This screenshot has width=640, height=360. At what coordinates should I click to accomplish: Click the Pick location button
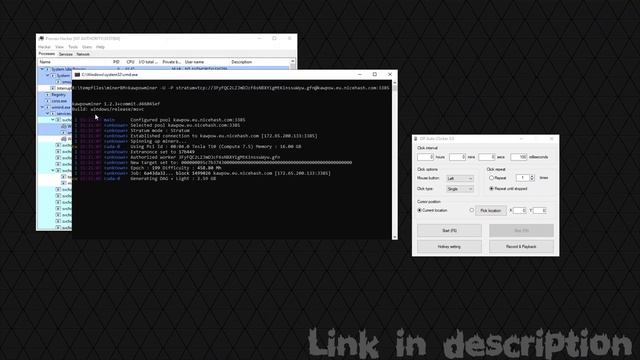coord(491,211)
